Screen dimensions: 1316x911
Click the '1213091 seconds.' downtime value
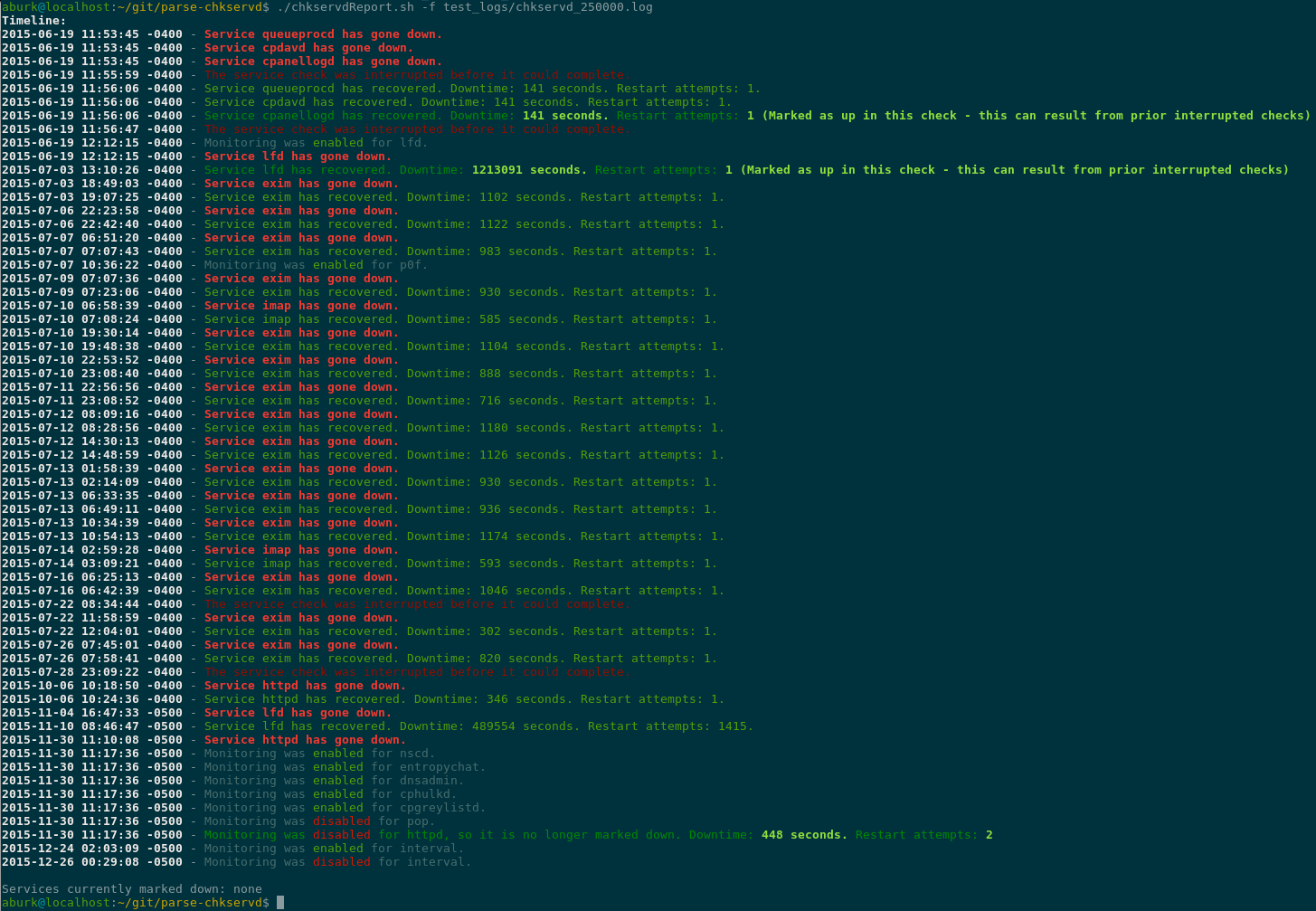tap(530, 170)
